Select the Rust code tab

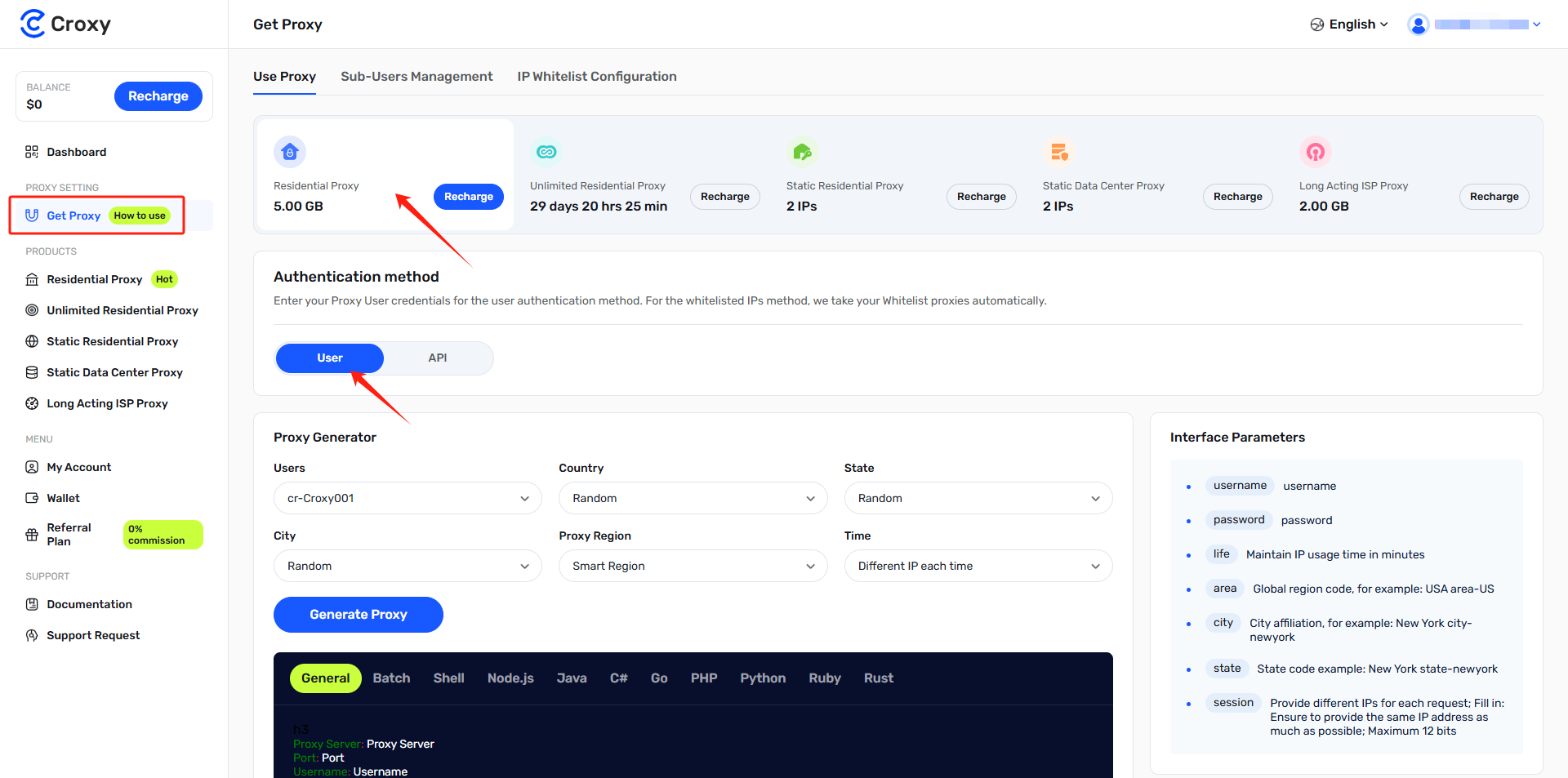pos(879,678)
